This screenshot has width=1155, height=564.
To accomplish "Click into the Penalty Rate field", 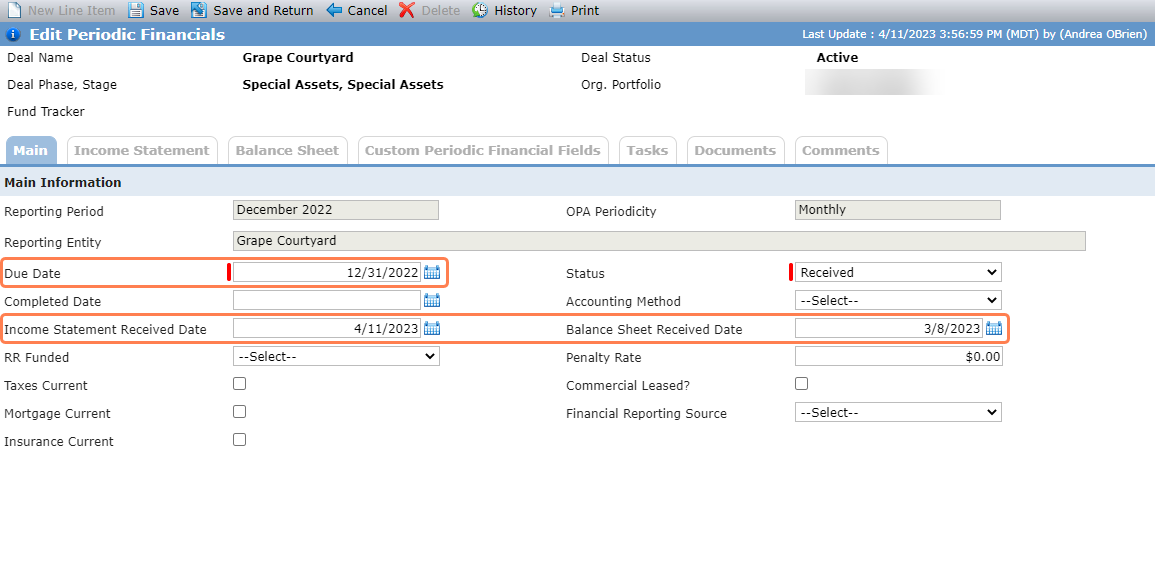I will pos(898,356).
